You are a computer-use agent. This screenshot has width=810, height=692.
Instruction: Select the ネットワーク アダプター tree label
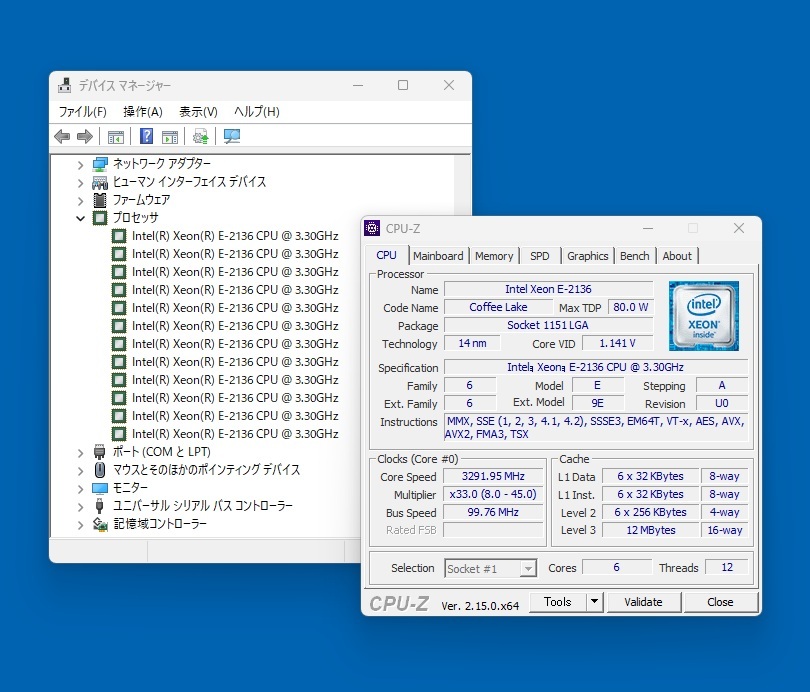(162, 164)
